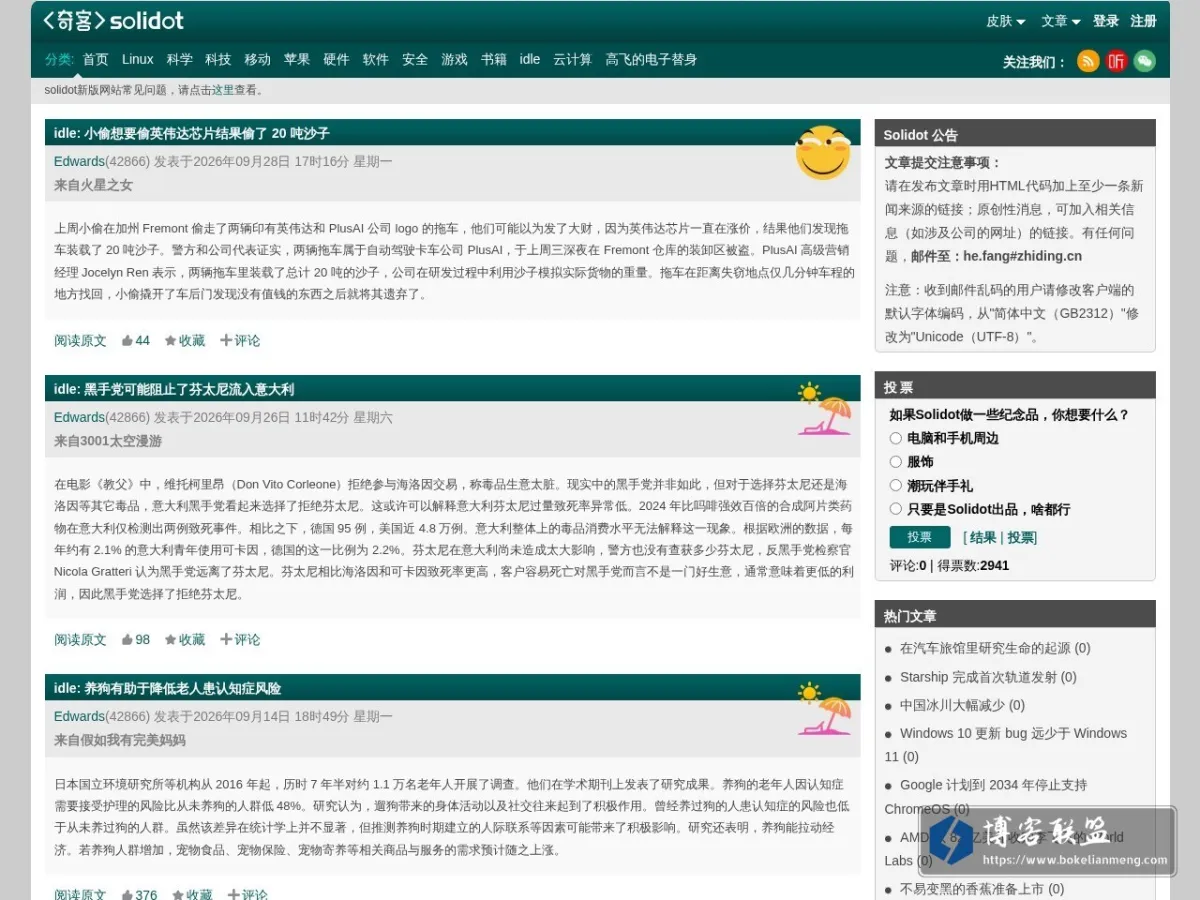Click the solidot logo in header
Image resolution: width=1200 pixels, height=900 pixels.
point(114,20)
